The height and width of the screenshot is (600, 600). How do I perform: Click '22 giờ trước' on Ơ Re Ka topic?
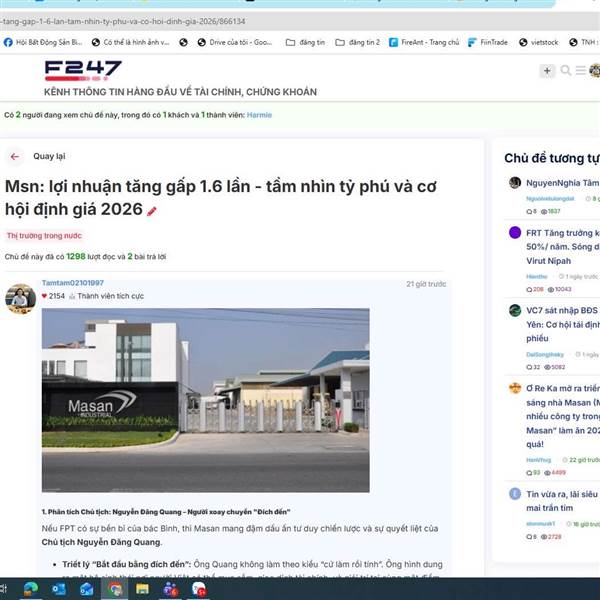pyautogui.click(x=581, y=460)
